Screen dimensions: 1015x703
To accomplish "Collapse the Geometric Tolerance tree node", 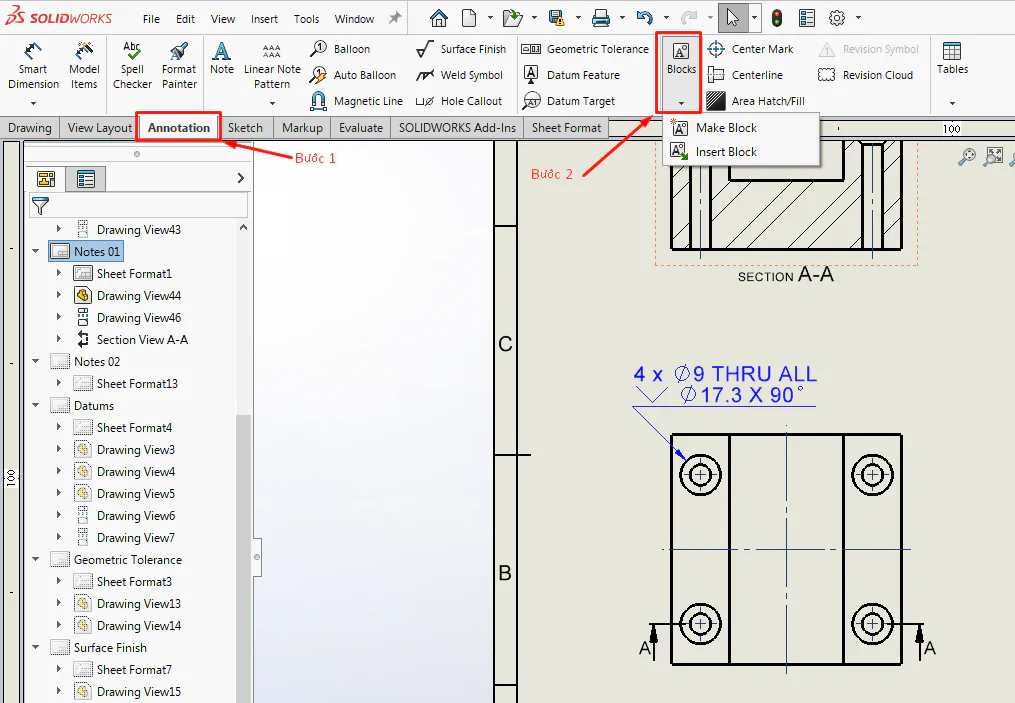I will click(x=36, y=559).
